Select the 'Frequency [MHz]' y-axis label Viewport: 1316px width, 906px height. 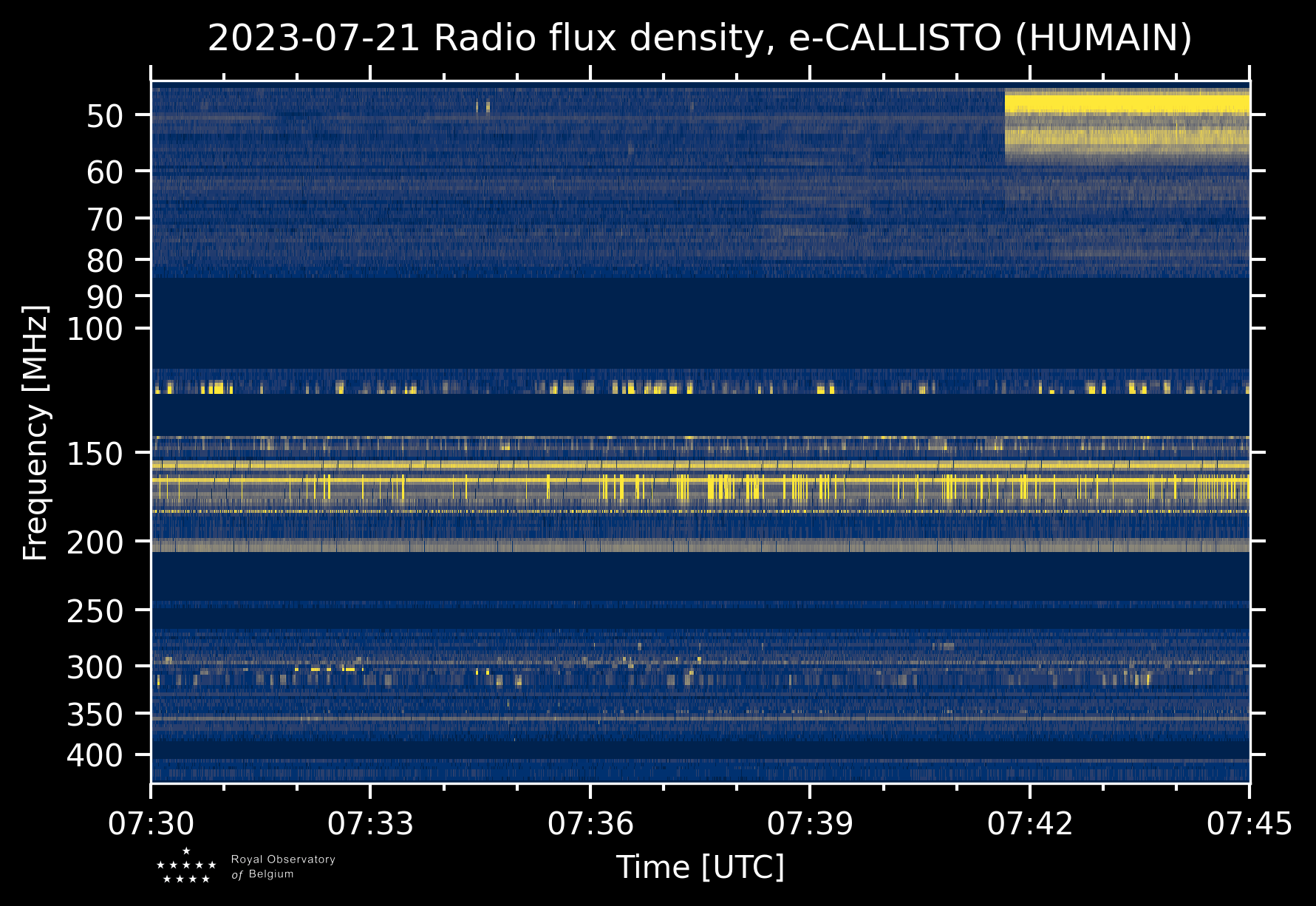coord(35,432)
